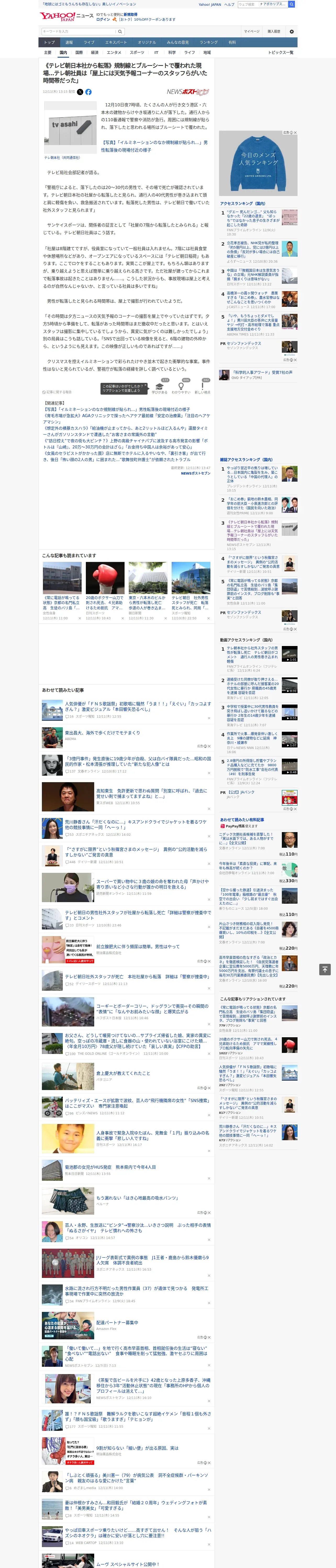Select the 国際 category

point(79,52)
